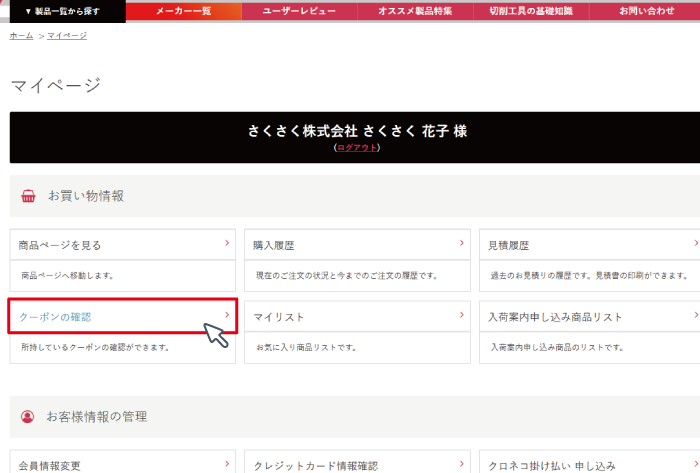Click arrow beside 商品ページを見る
The image size is (700, 473).
click(x=227, y=243)
